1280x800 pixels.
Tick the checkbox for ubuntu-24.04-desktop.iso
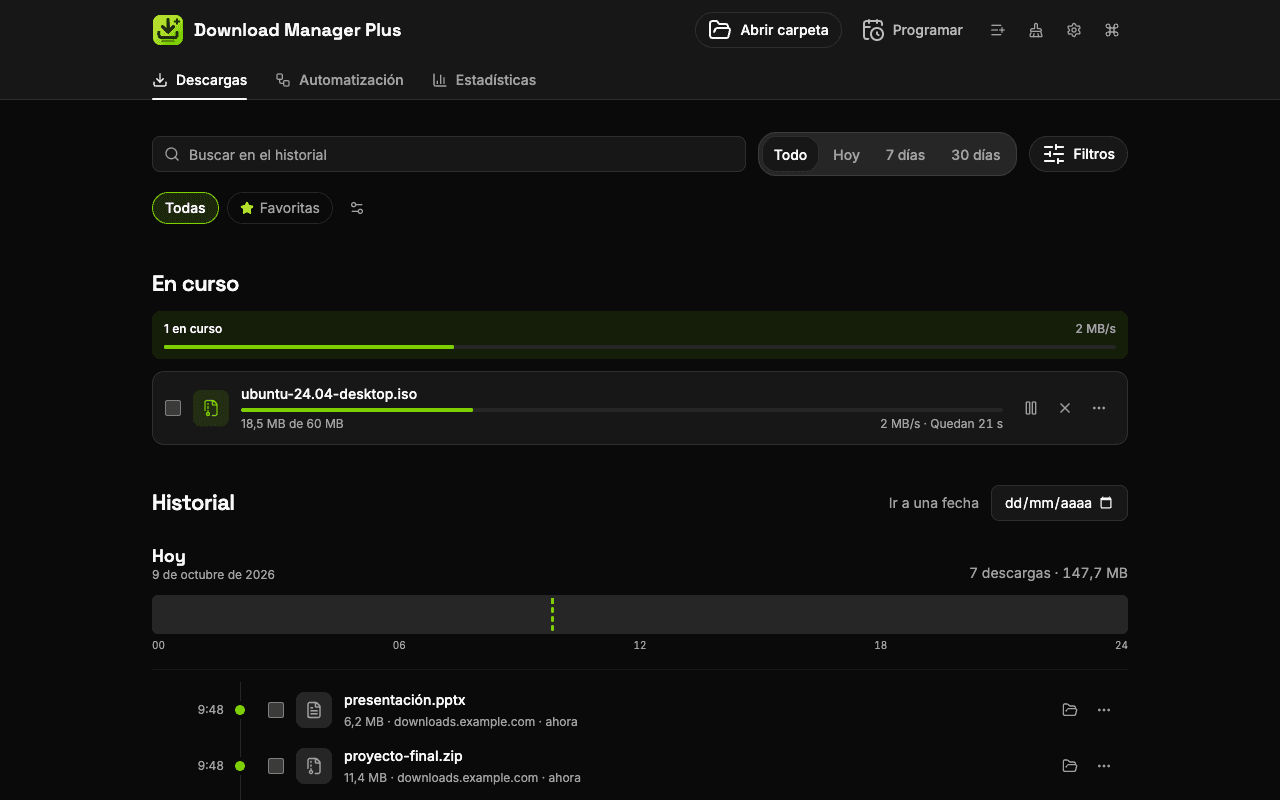click(173, 408)
